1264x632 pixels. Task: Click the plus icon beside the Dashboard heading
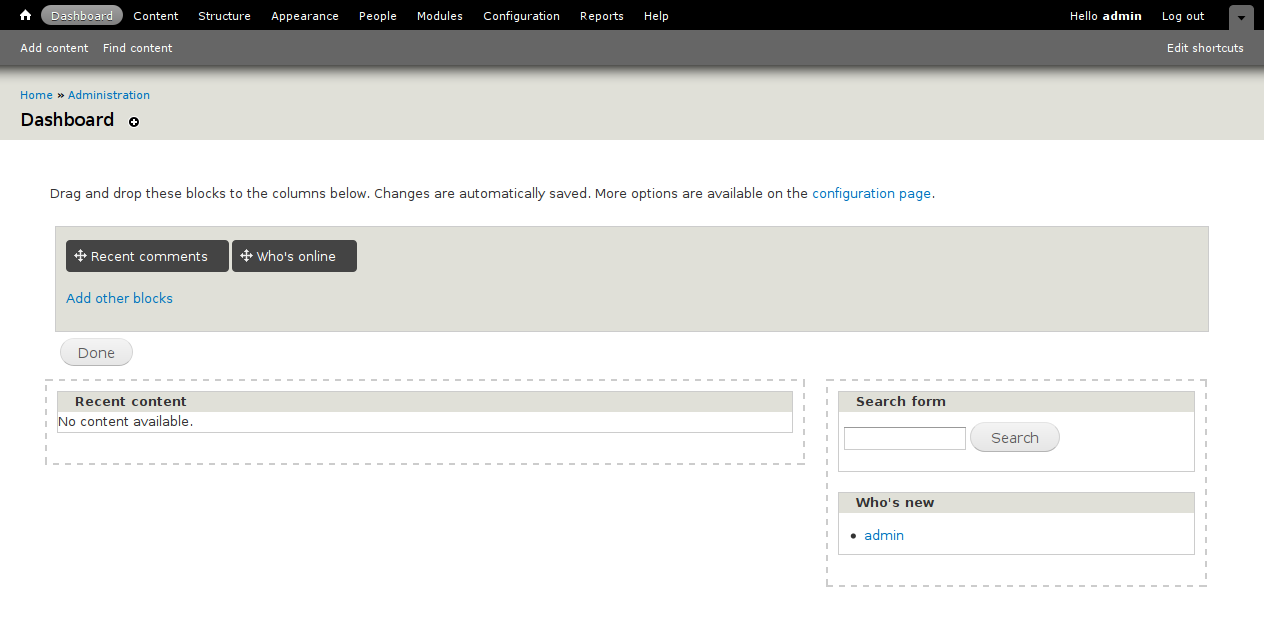[x=134, y=122]
